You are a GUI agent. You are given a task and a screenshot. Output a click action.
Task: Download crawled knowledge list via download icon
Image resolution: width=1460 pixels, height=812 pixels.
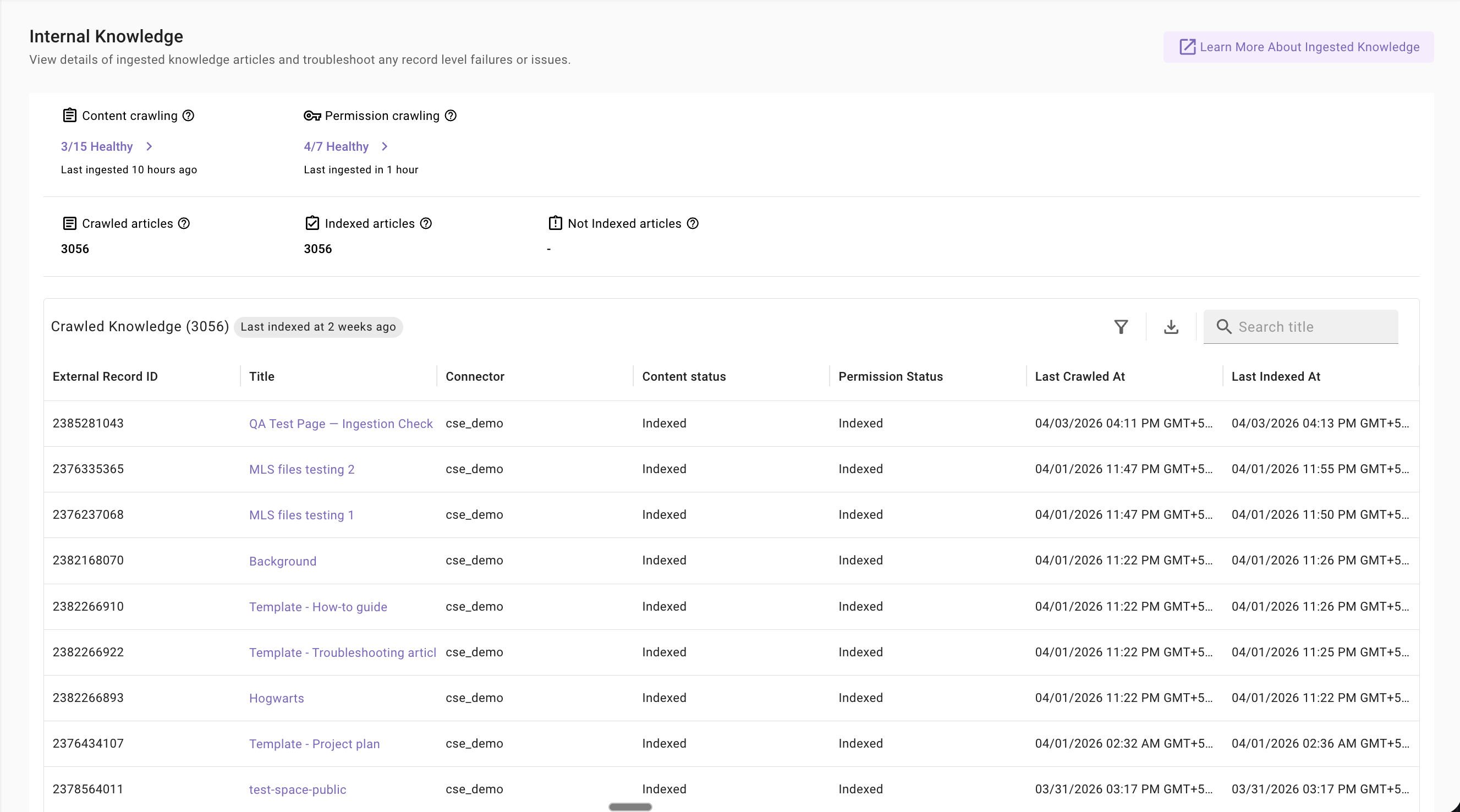click(1171, 327)
